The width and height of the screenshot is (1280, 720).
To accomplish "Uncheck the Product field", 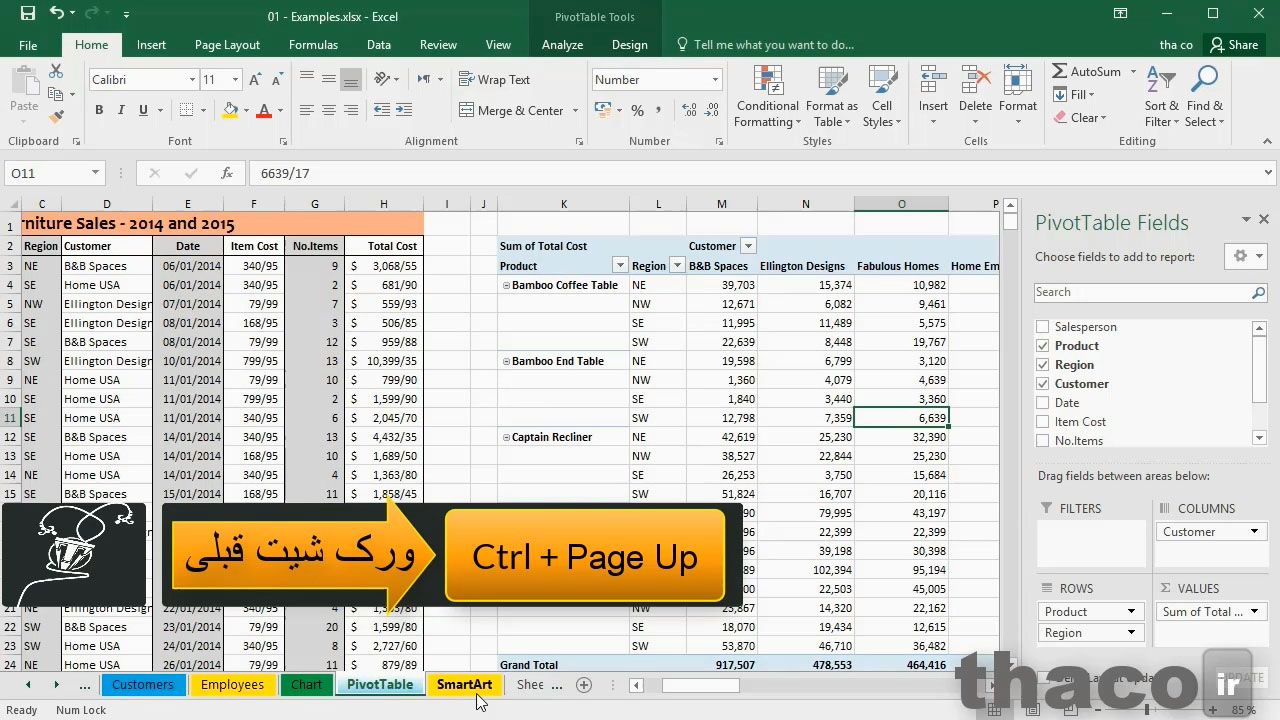I will pyautogui.click(x=1043, y=346).
